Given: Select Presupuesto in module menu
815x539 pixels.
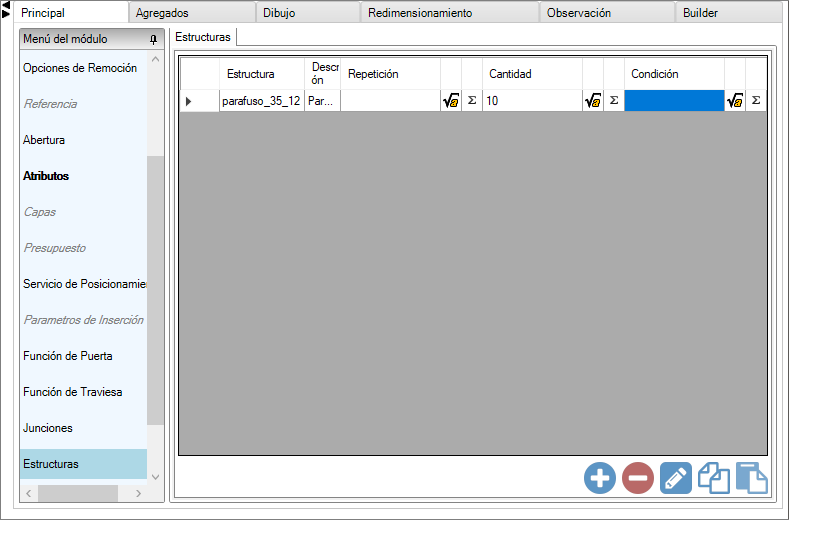Looking at the screenshot, I should pyautogui.click(x=55, y=248).
